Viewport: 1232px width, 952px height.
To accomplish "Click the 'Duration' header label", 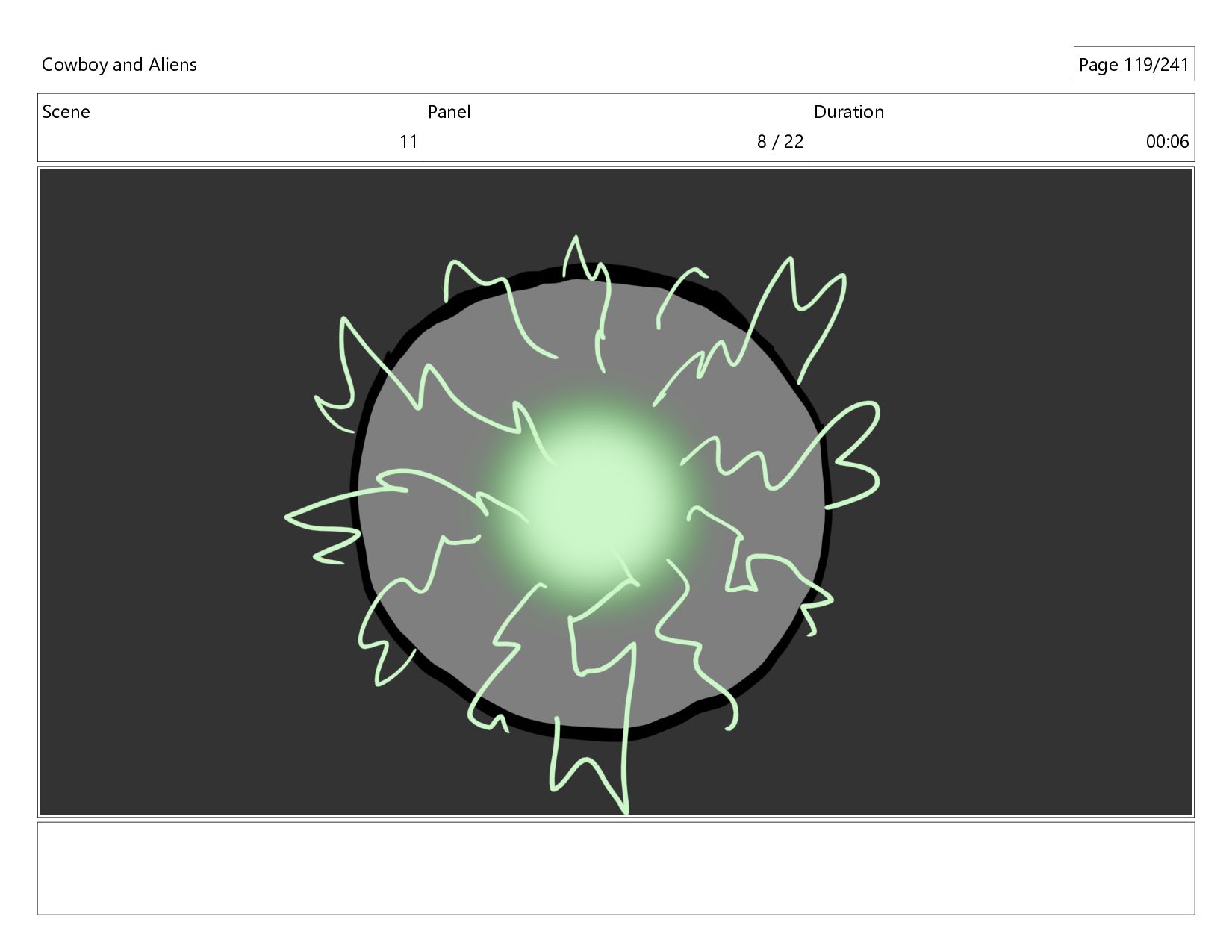I will [x=849, y=112].
